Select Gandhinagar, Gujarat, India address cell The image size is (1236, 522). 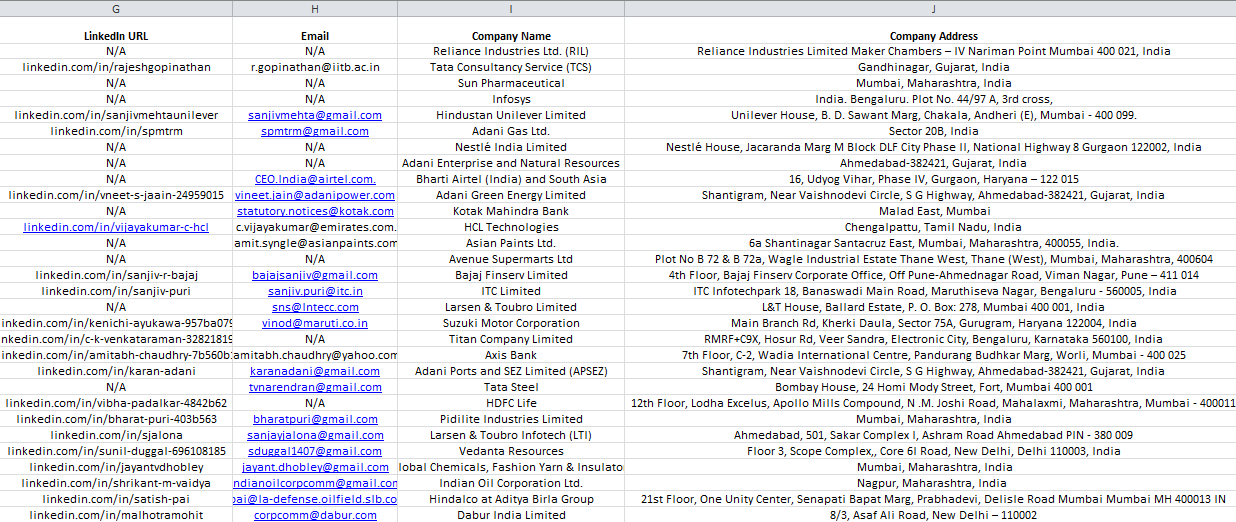tap(930, 67)
